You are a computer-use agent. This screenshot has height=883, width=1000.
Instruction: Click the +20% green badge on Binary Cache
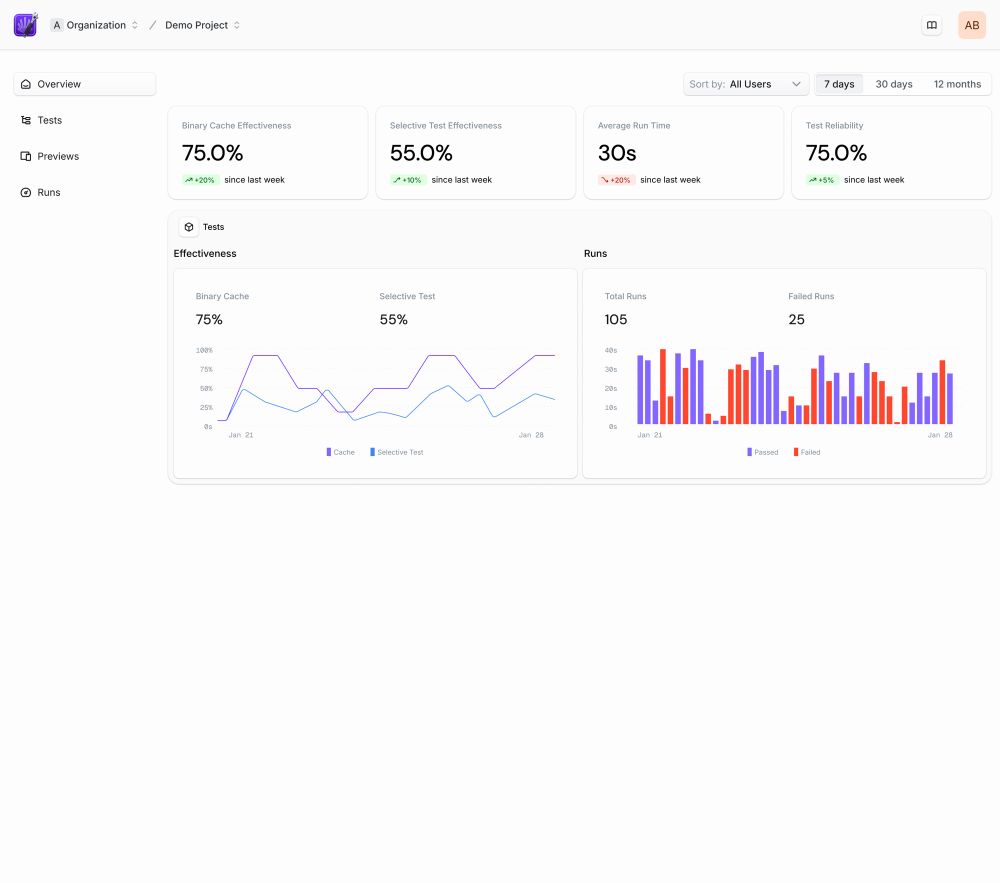tap(200, 180)
